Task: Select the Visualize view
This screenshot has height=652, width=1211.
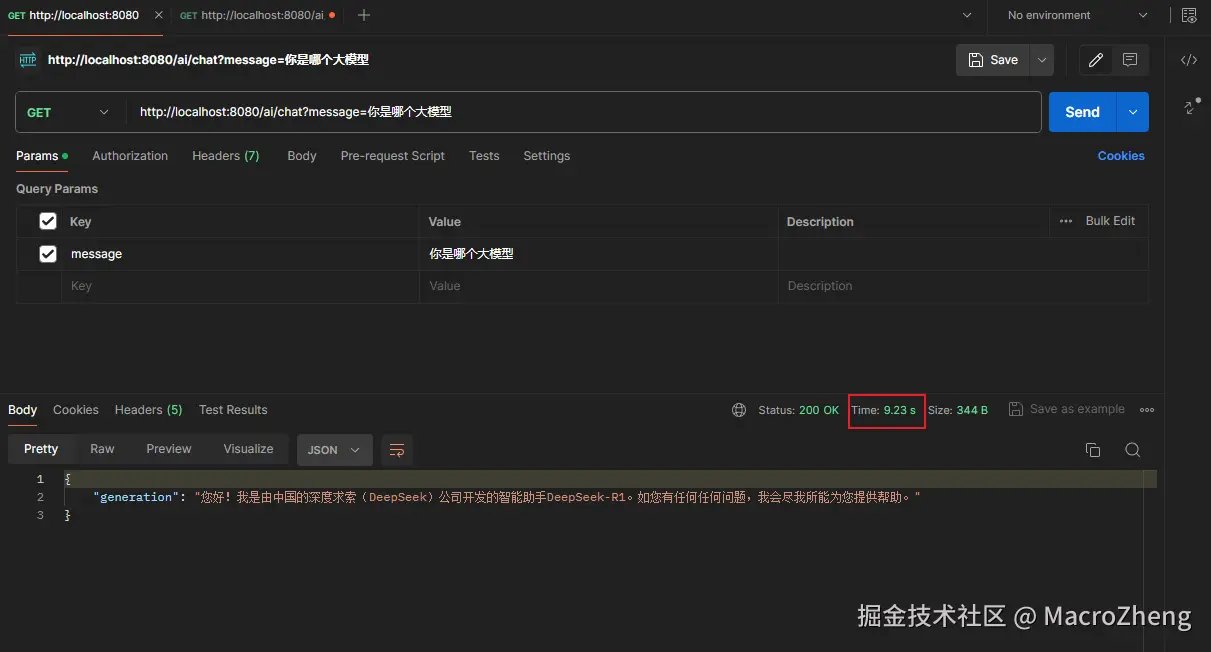Action: tap(248, 449)
